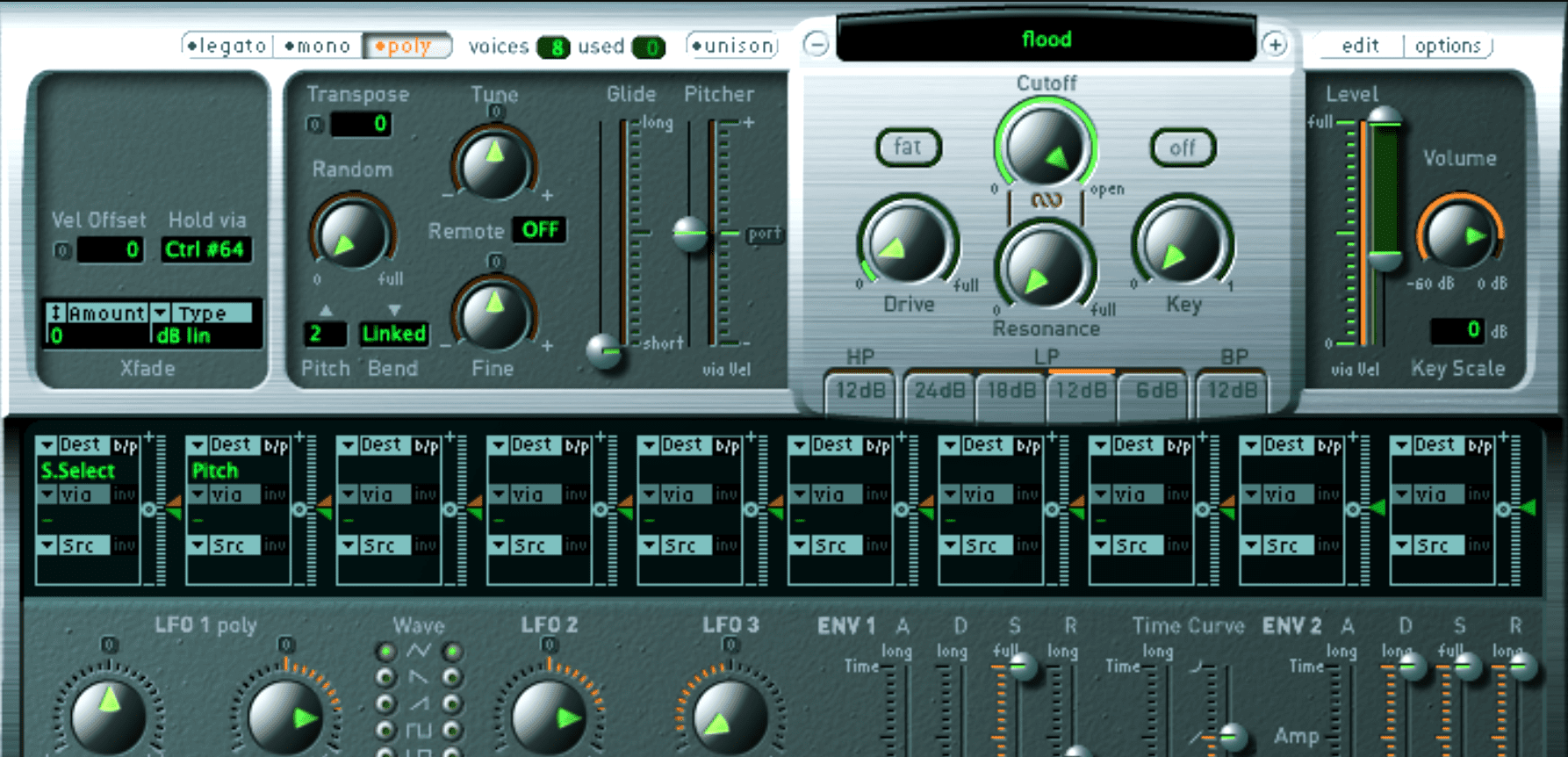
Task: Click the LFO 3 rate knob
Action: (x=729, y=716)
